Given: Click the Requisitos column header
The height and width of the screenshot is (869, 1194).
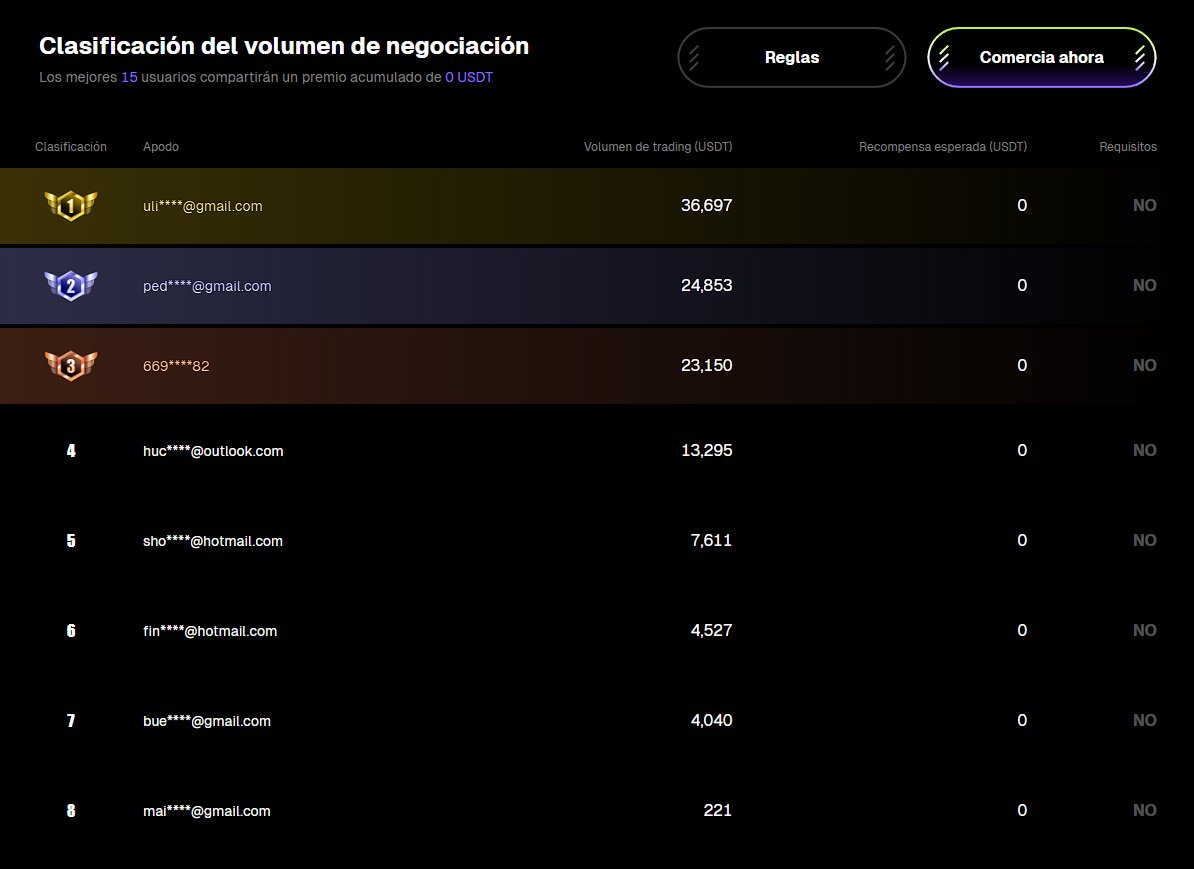Looking at the screenshot, I should pyautogui.click(x=1128, y=146).
